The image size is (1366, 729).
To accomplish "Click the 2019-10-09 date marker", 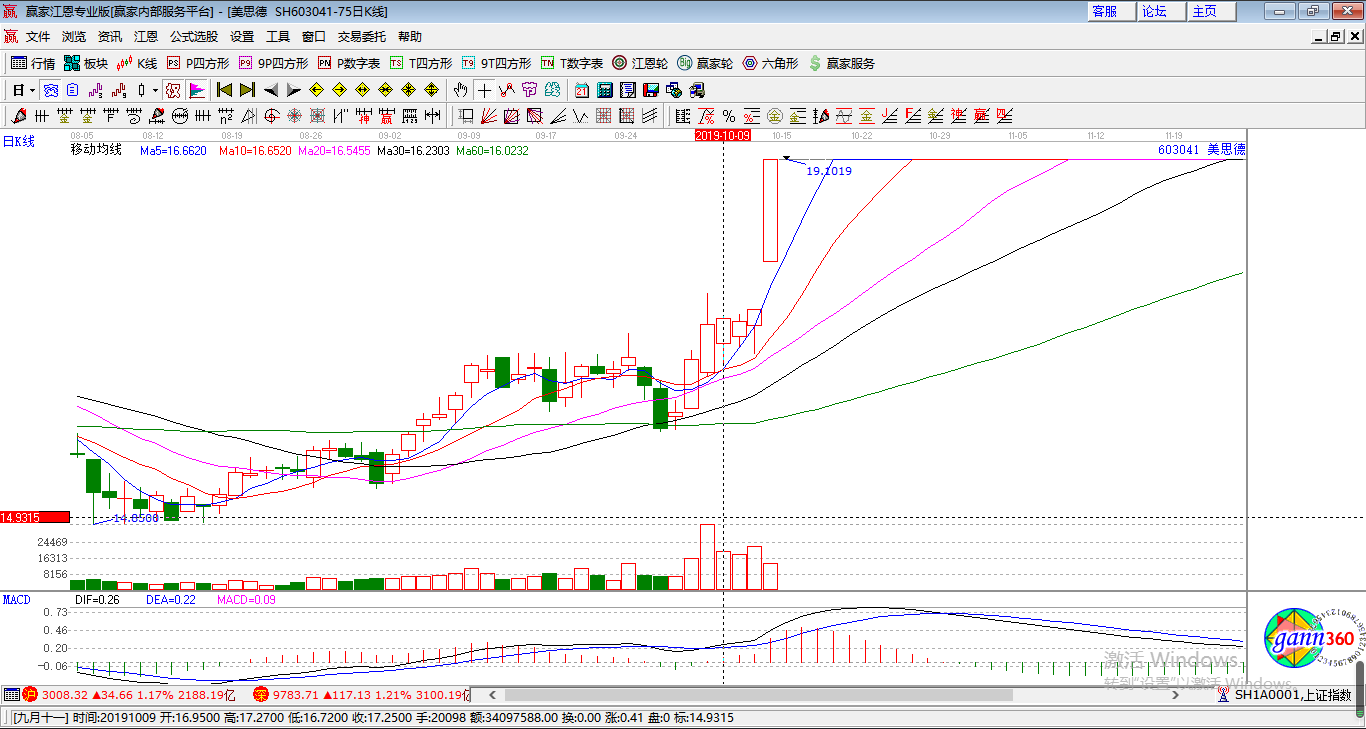I will [x=723, y=135].
